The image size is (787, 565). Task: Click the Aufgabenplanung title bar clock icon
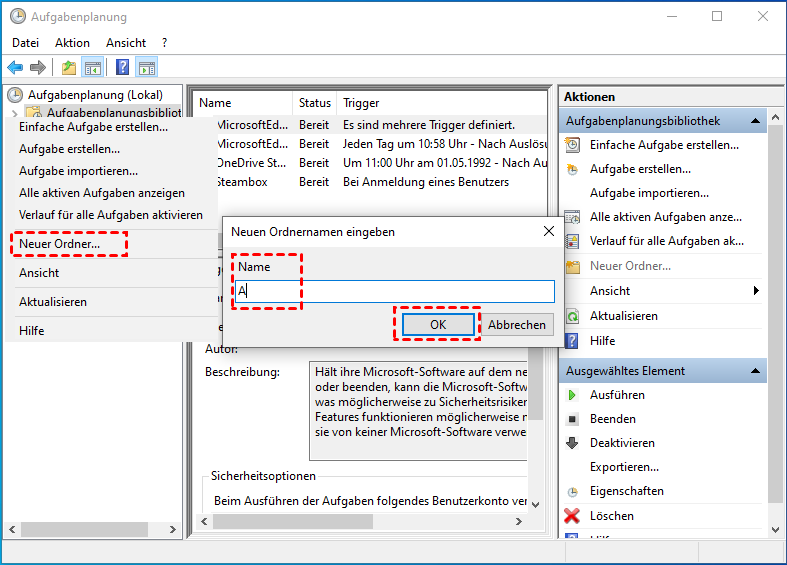18,17
